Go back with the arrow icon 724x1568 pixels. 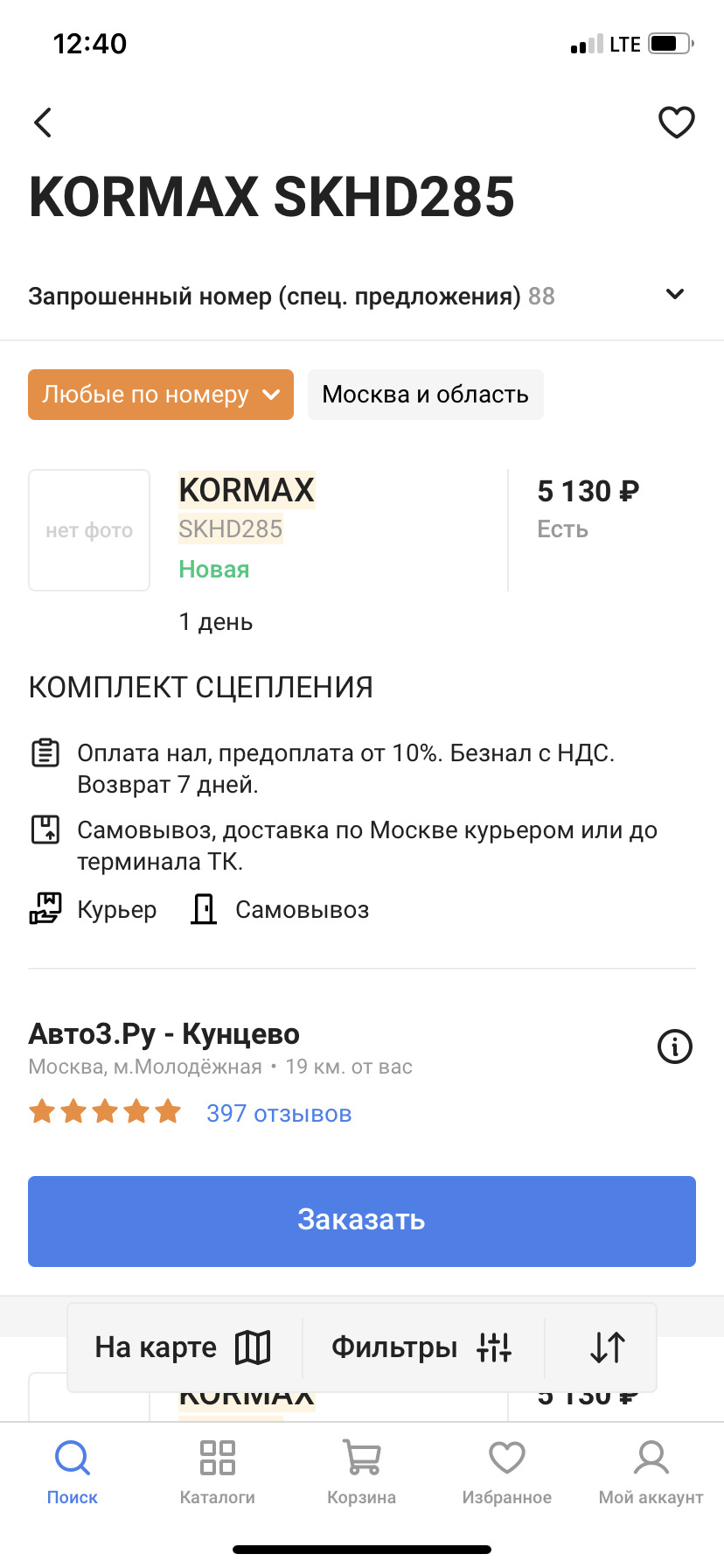tap(43, 122)
